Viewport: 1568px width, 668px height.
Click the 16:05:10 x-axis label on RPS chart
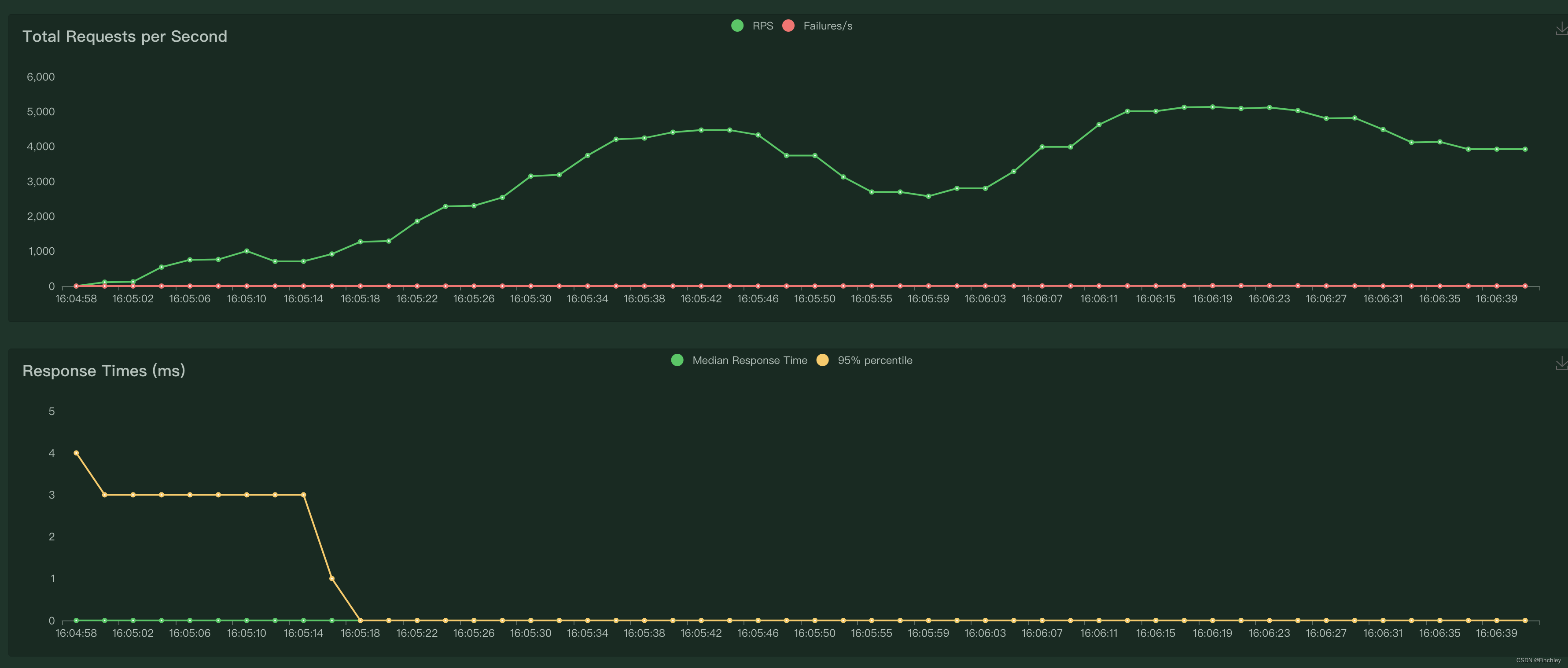point(247,299)
